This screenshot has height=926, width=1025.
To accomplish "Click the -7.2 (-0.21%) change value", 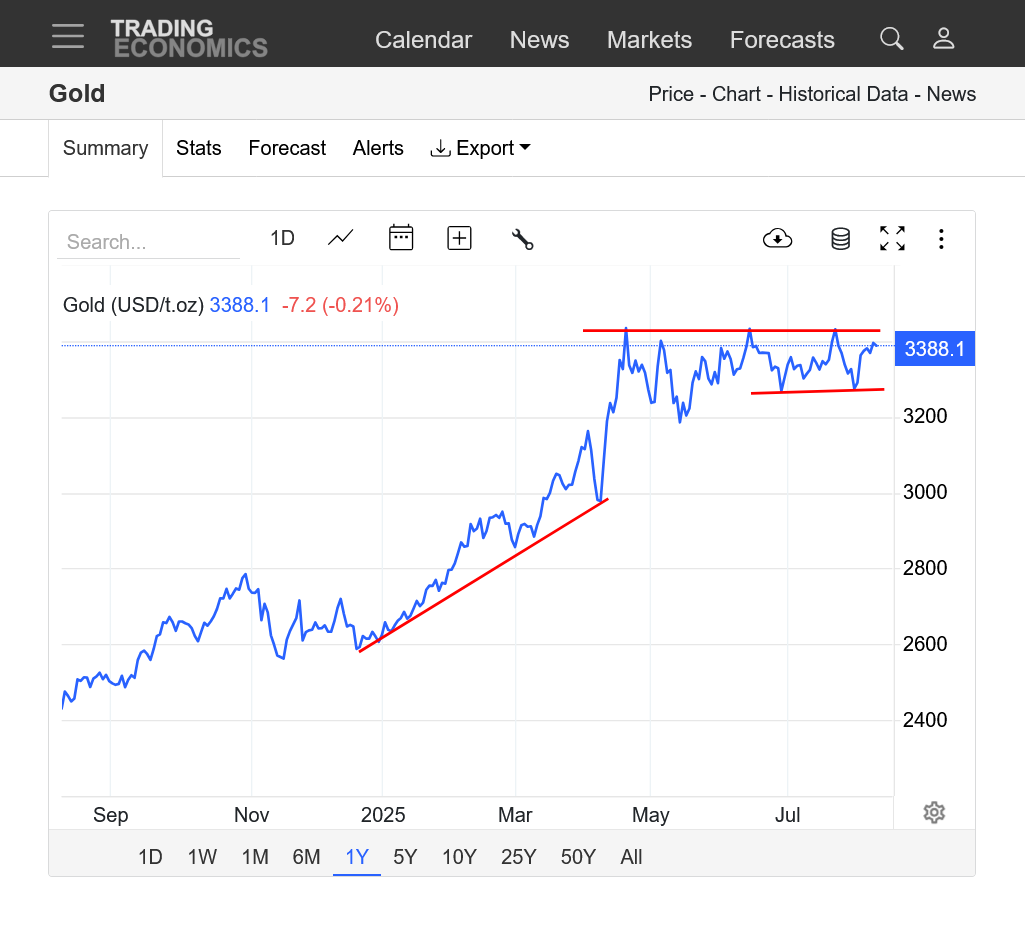I will [x=340, y=305].
